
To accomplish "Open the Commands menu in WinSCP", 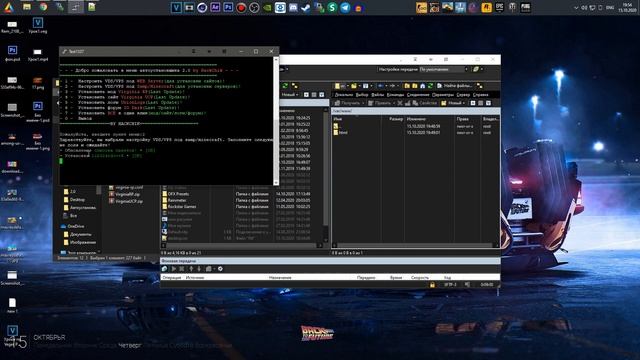I will pyautogui.click(x=395, y=95).
